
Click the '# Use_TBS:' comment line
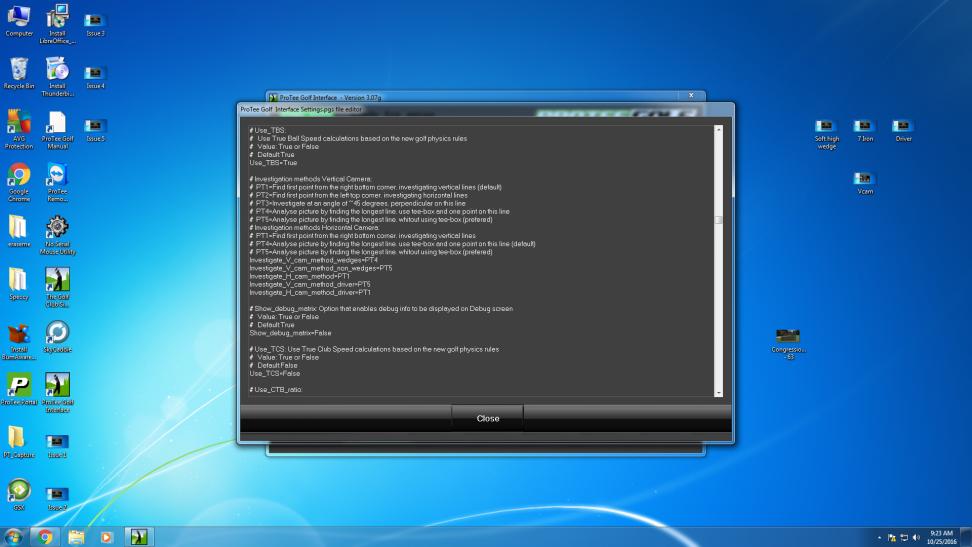(x=267, y=130)
